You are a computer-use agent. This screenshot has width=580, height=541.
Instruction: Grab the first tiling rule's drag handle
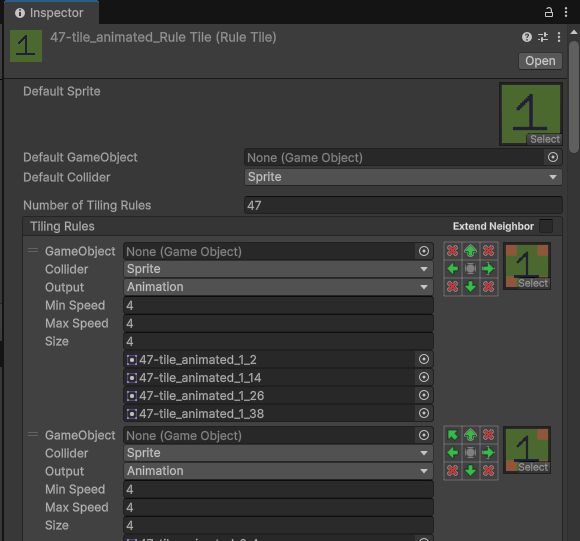[33, 251]
